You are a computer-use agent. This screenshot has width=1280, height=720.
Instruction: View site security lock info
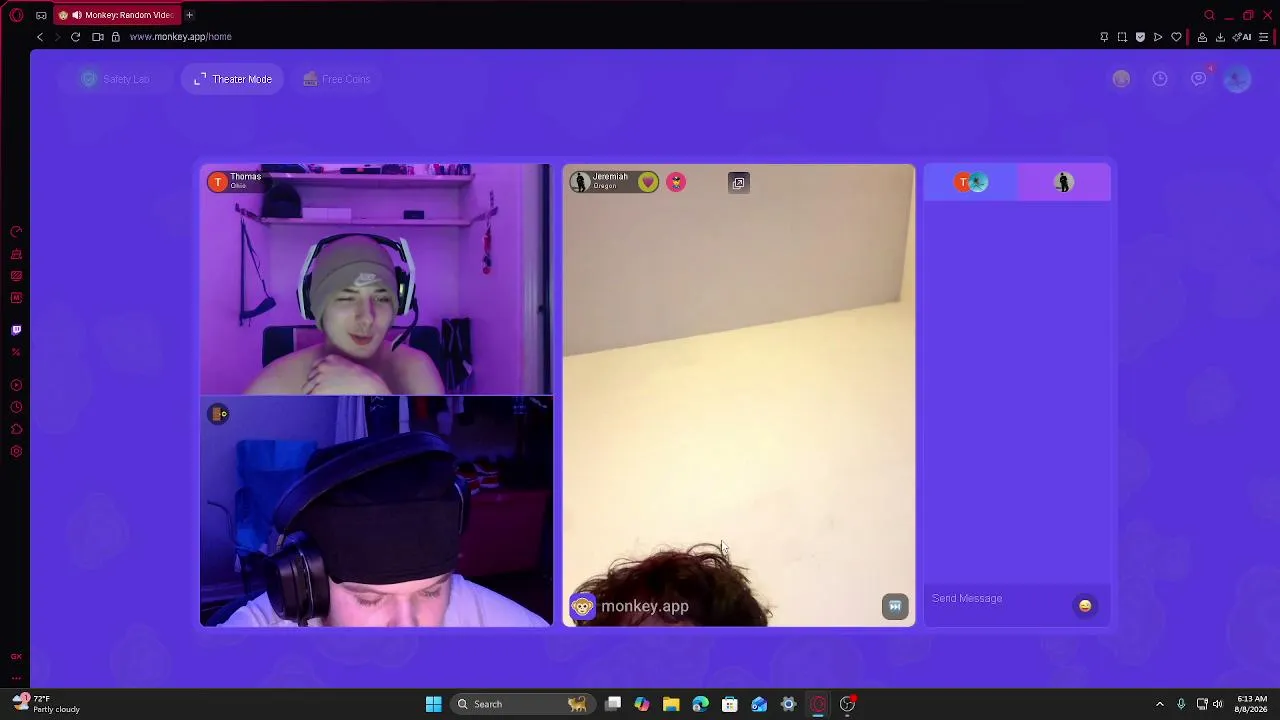pyautogui.click(x=116, y=37)
